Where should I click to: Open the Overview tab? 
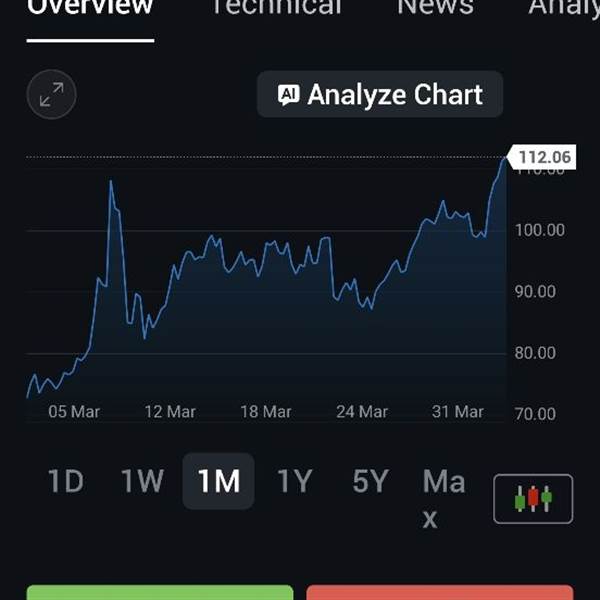(x=90, y=8)
